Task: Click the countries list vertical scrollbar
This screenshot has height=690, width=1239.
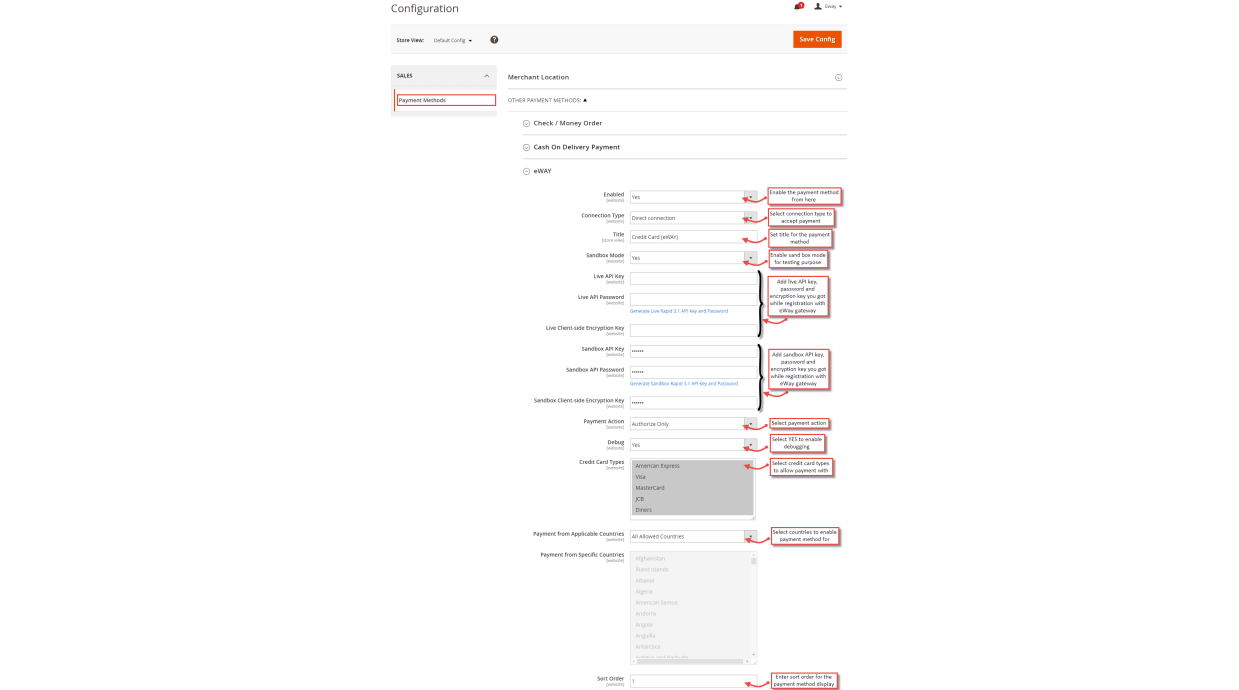Action: [753, 605]
